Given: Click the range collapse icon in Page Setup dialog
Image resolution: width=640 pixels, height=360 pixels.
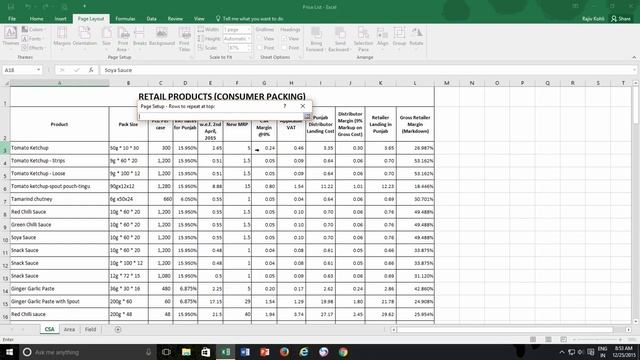Looking at the screenshot, I should tap(307, 116).
